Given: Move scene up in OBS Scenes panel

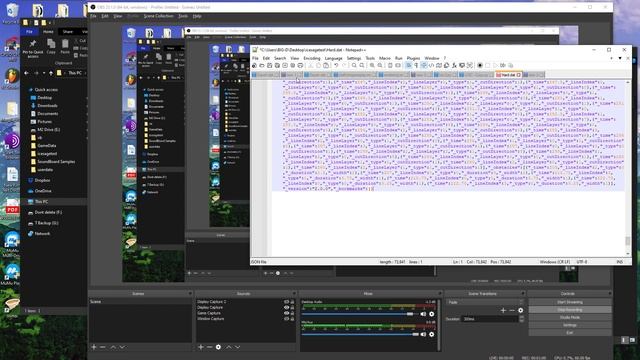Looking at the screenshot, I should pos(113,347).
